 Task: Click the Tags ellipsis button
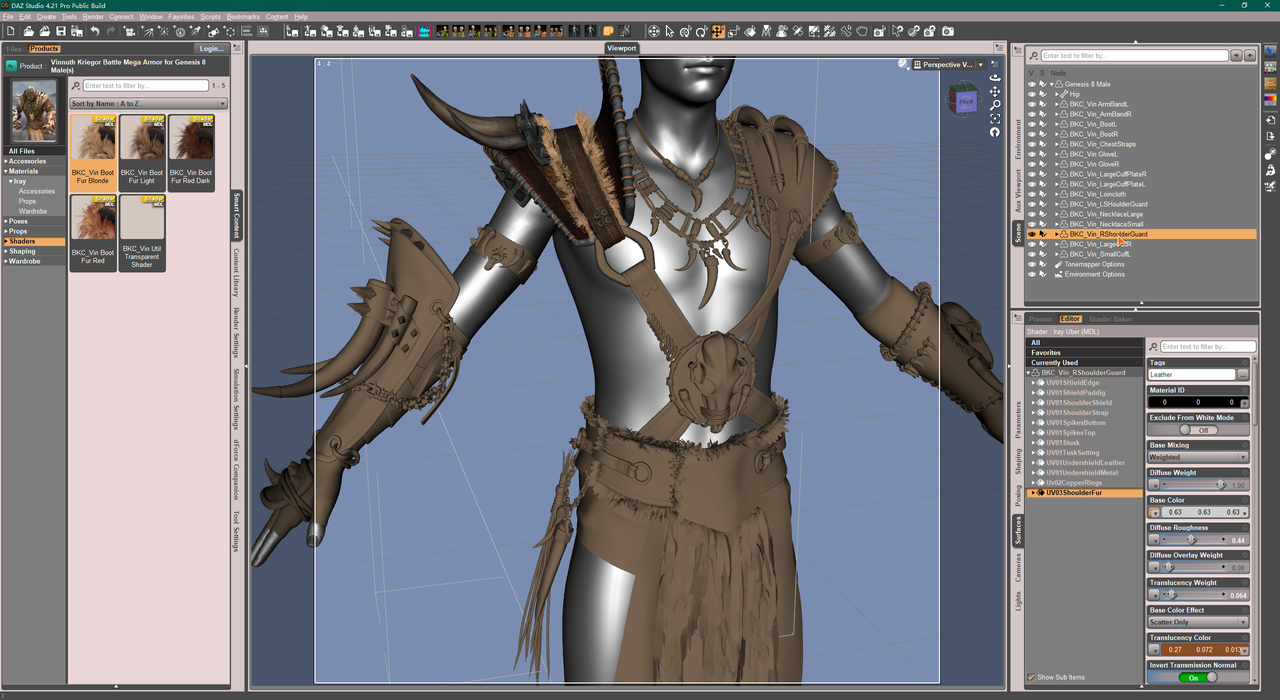tap(1242, 375)
